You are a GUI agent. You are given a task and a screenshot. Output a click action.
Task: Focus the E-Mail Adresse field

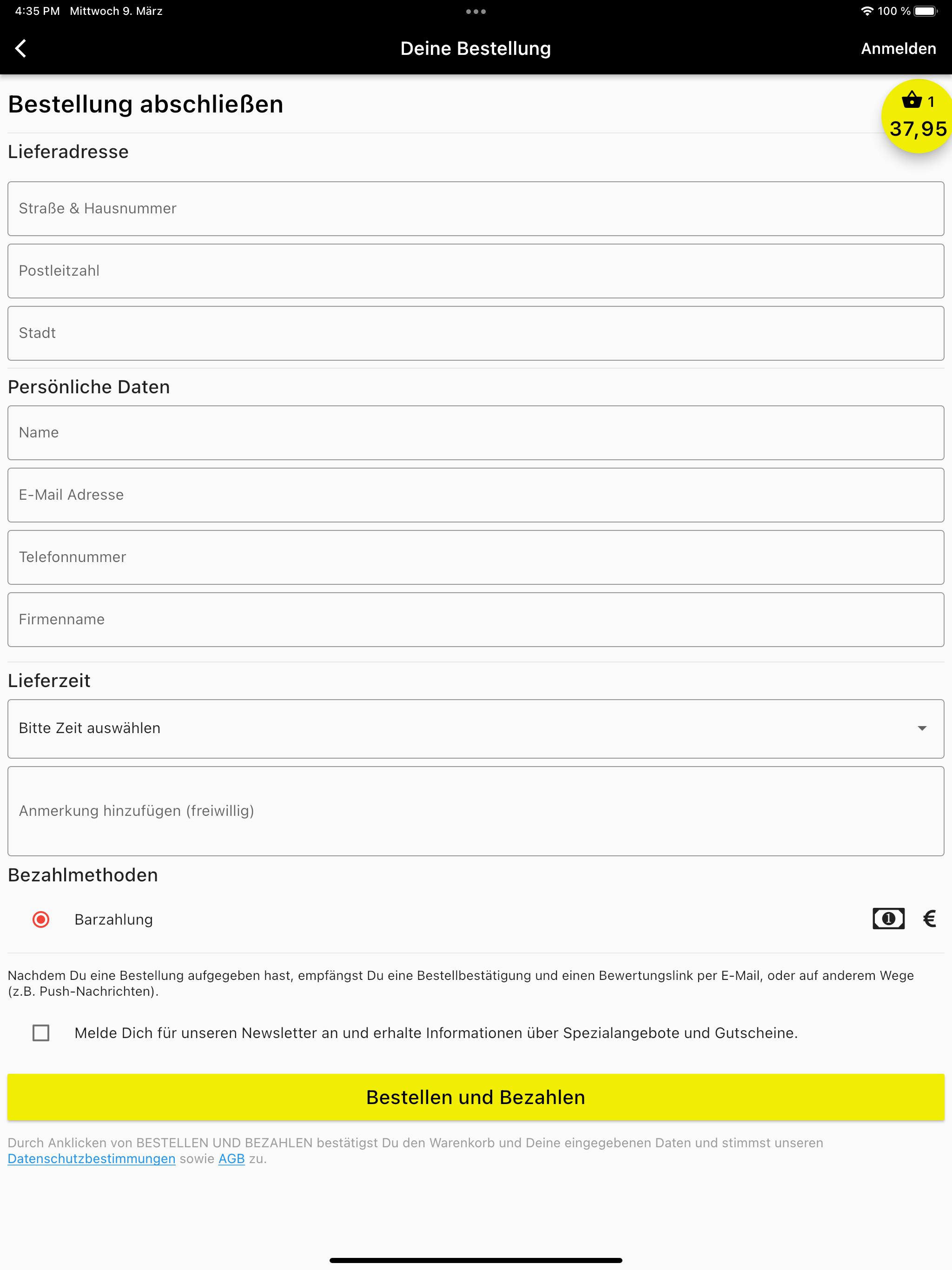click(476, 494)
